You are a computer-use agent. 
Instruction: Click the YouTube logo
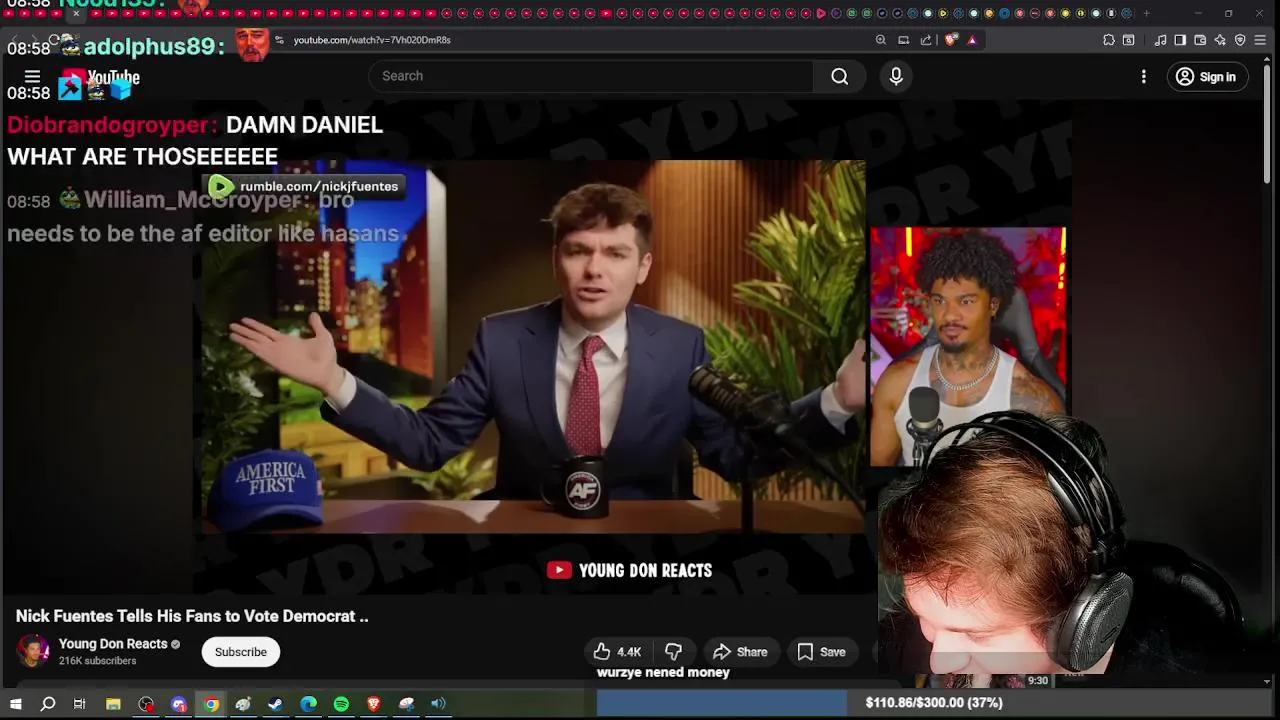[x=99, y=78]
